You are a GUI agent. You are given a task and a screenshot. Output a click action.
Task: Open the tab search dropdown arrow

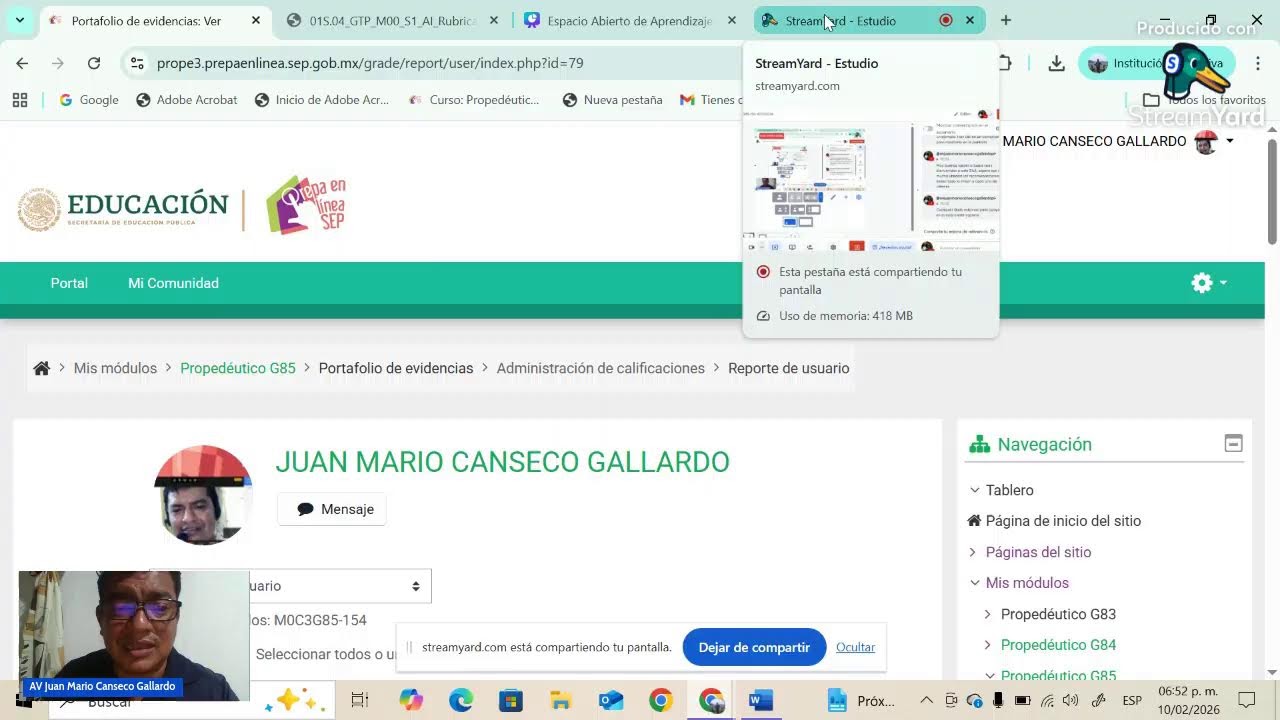(19, 20)
